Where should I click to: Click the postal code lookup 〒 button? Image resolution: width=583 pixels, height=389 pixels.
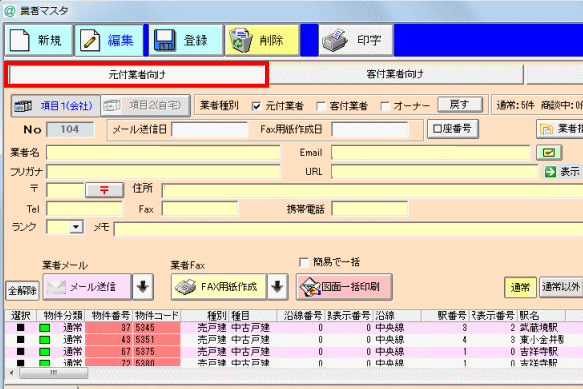[x=104, y=190]
